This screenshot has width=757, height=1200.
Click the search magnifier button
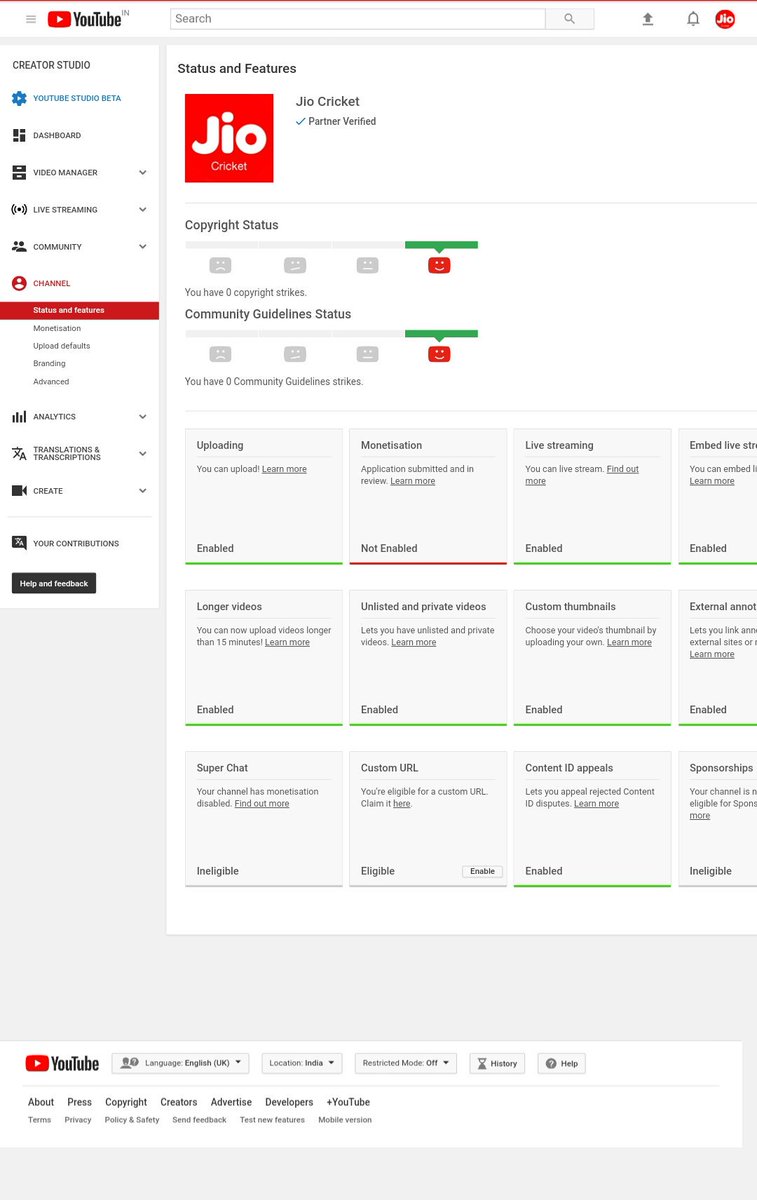[569, 19]
